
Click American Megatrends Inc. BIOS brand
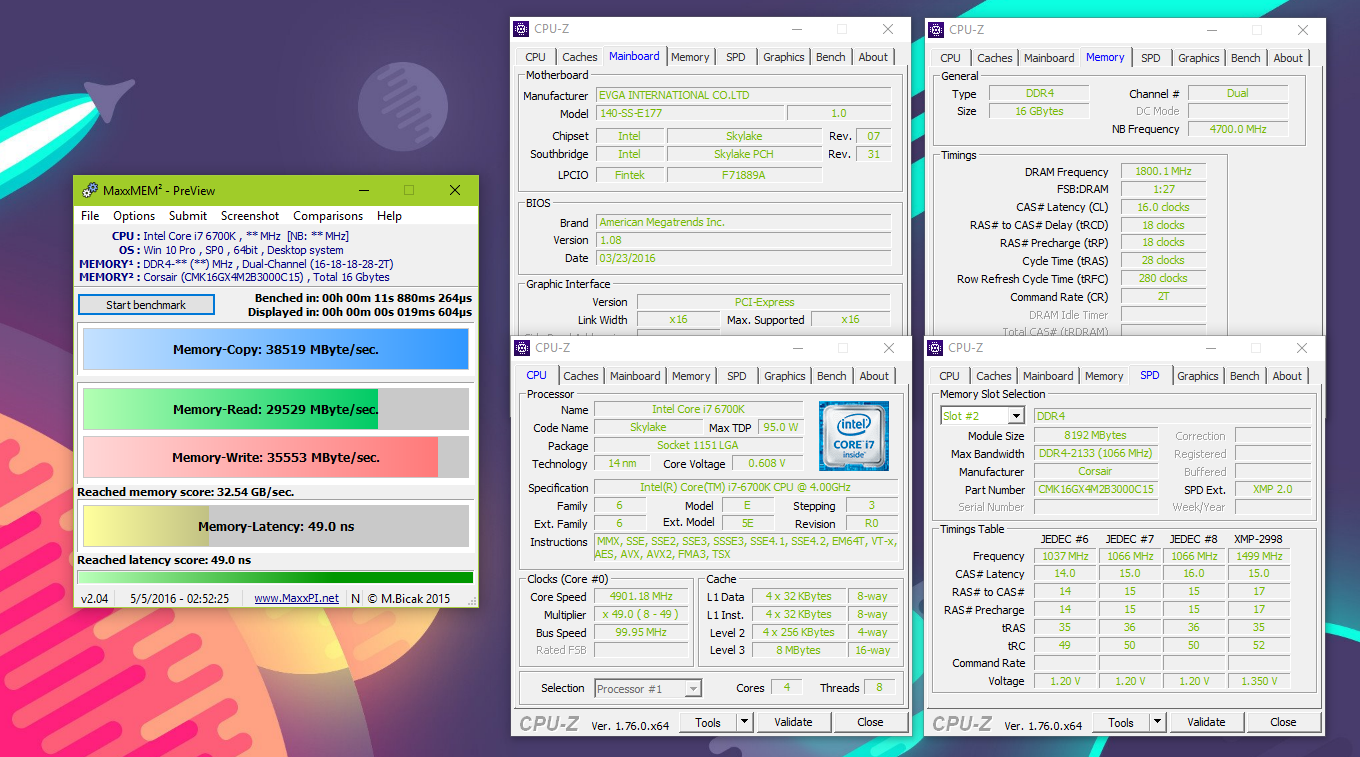tap(743, 222)
